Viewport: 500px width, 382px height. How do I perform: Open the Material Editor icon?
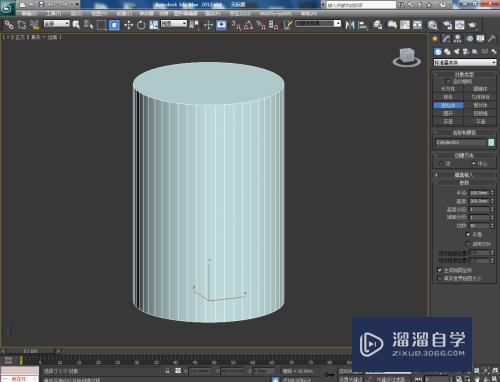432,25
